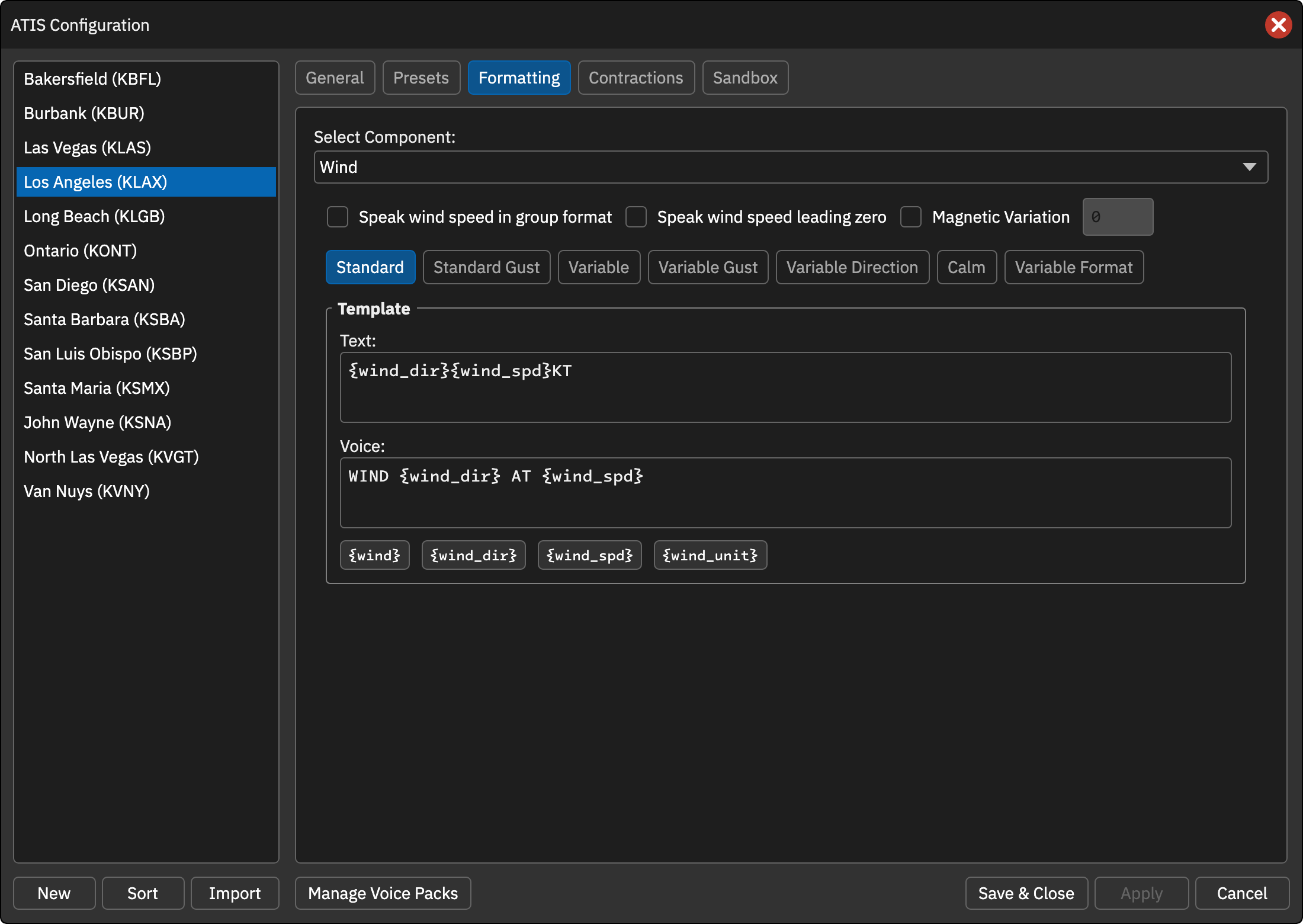1303x924 pixels.
Task: Insert the {wind_unit} variable token
Action: pyautogui.click(x=710, y=555)
